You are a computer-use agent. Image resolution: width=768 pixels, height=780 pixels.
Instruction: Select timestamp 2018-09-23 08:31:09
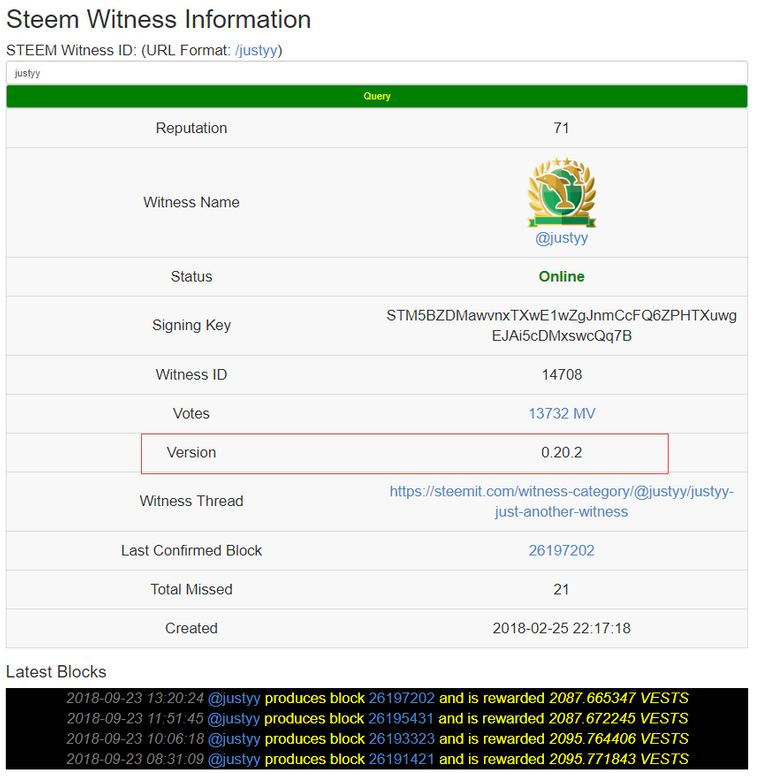tap(135, 759)
